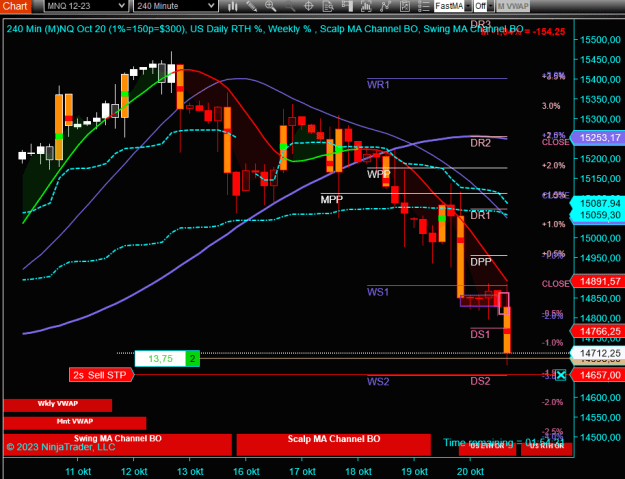Click the 20 okt date label
This screenshot has height=479, width=625.
[470, 472]
